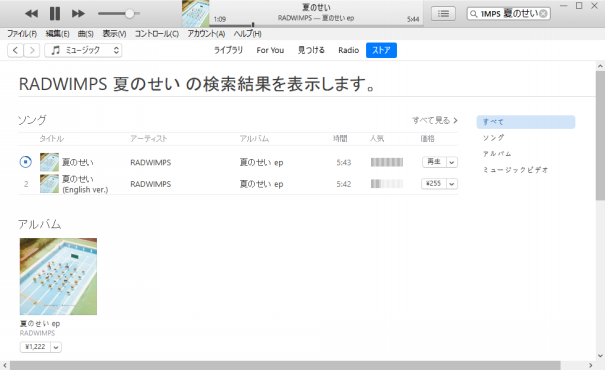Click the playback progress bar
The height and width of the screenshot is (370, 605).
point(316,25)
